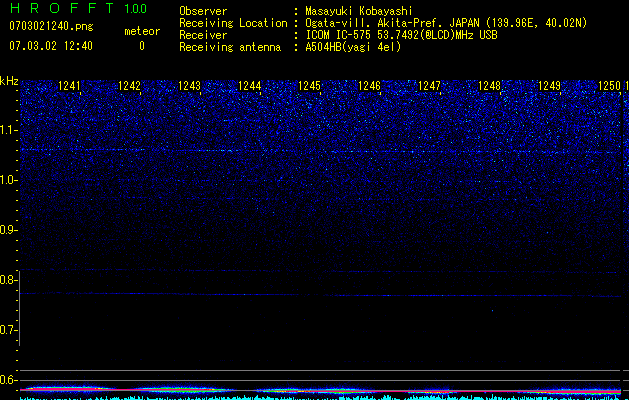Screen dimensions: 629x400
Task: Click the HROFFT 1.0.0 title text
Action: pyautogui.click(x=79, y=8)
